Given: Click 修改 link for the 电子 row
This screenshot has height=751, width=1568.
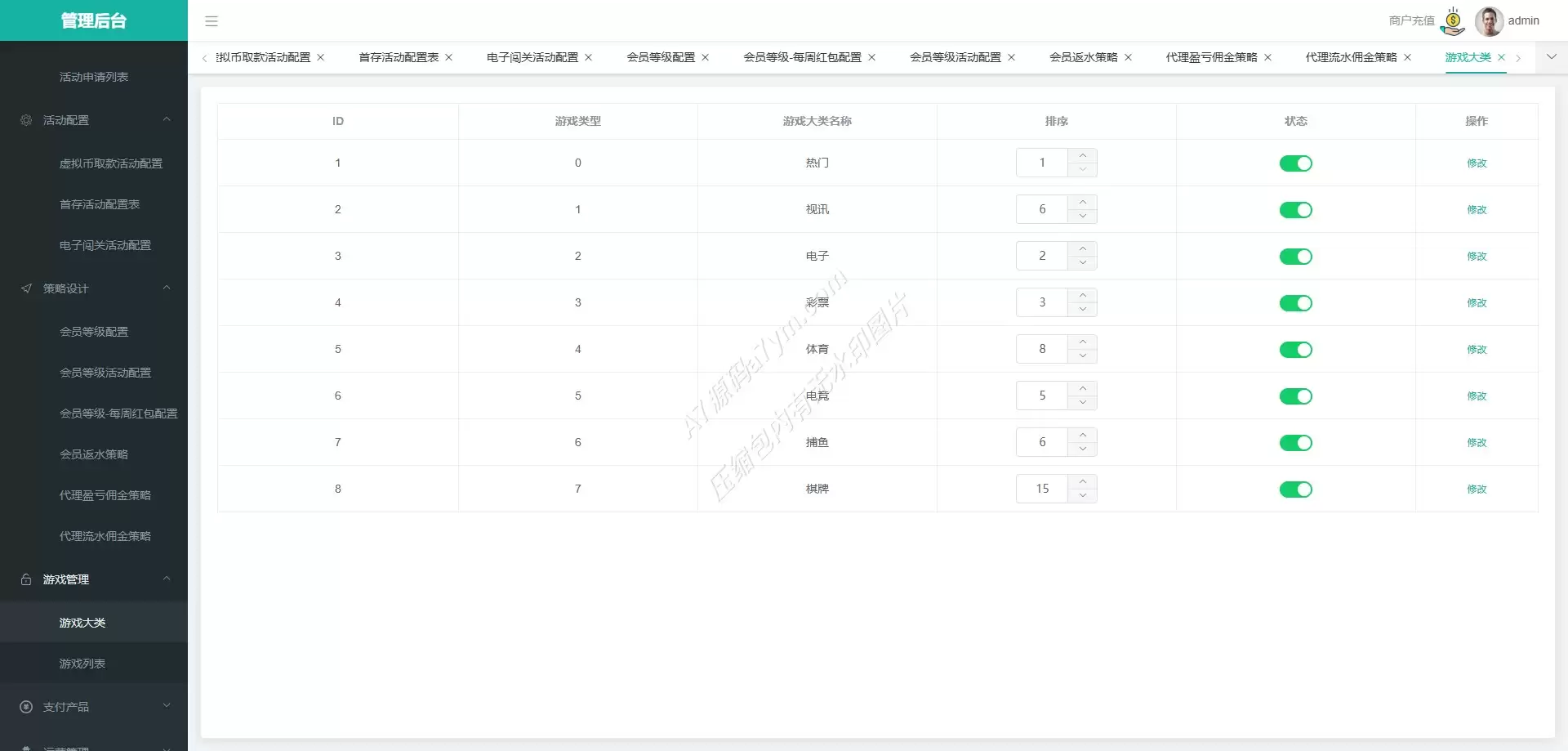Looking at the screenshot, I should (x=1477, y=257).
